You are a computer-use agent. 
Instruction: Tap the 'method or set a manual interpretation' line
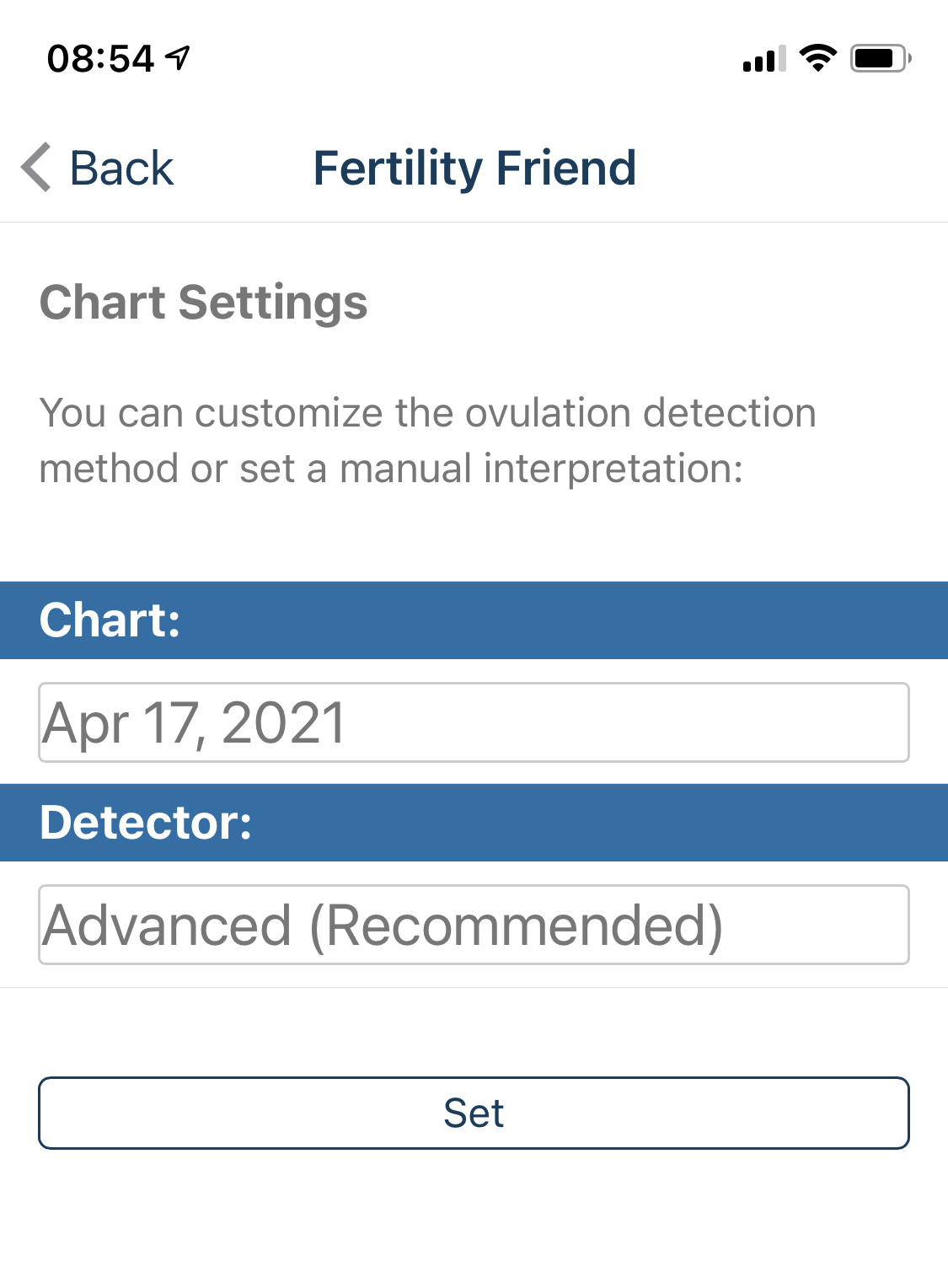(391, 469)
